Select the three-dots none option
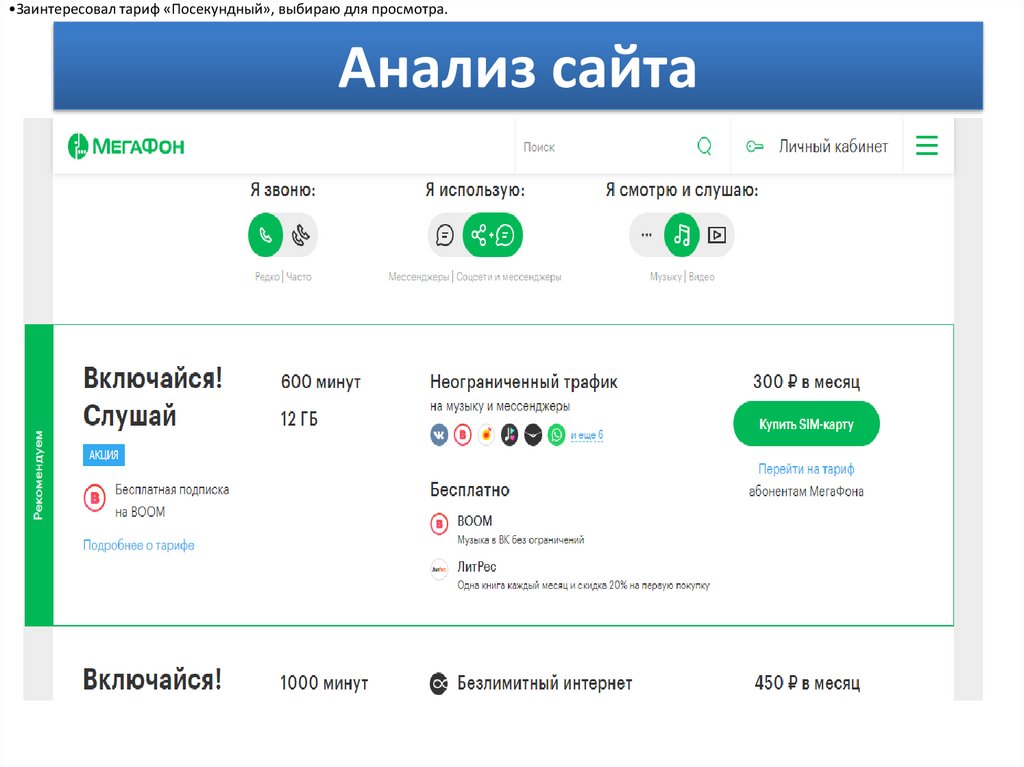1024x767 pixels. click(x=647, y=235)
